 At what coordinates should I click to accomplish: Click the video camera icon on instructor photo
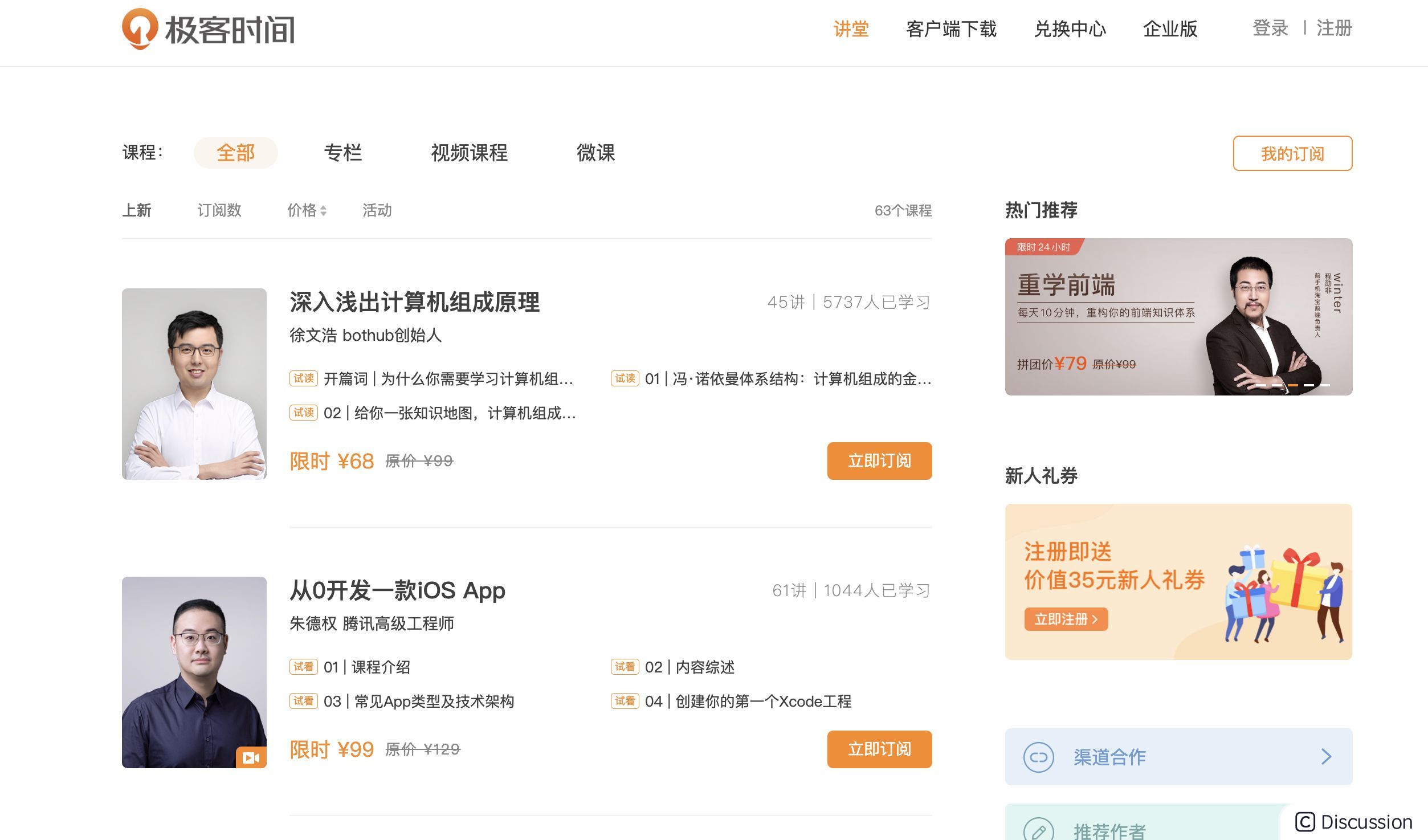tap(251, 757)
